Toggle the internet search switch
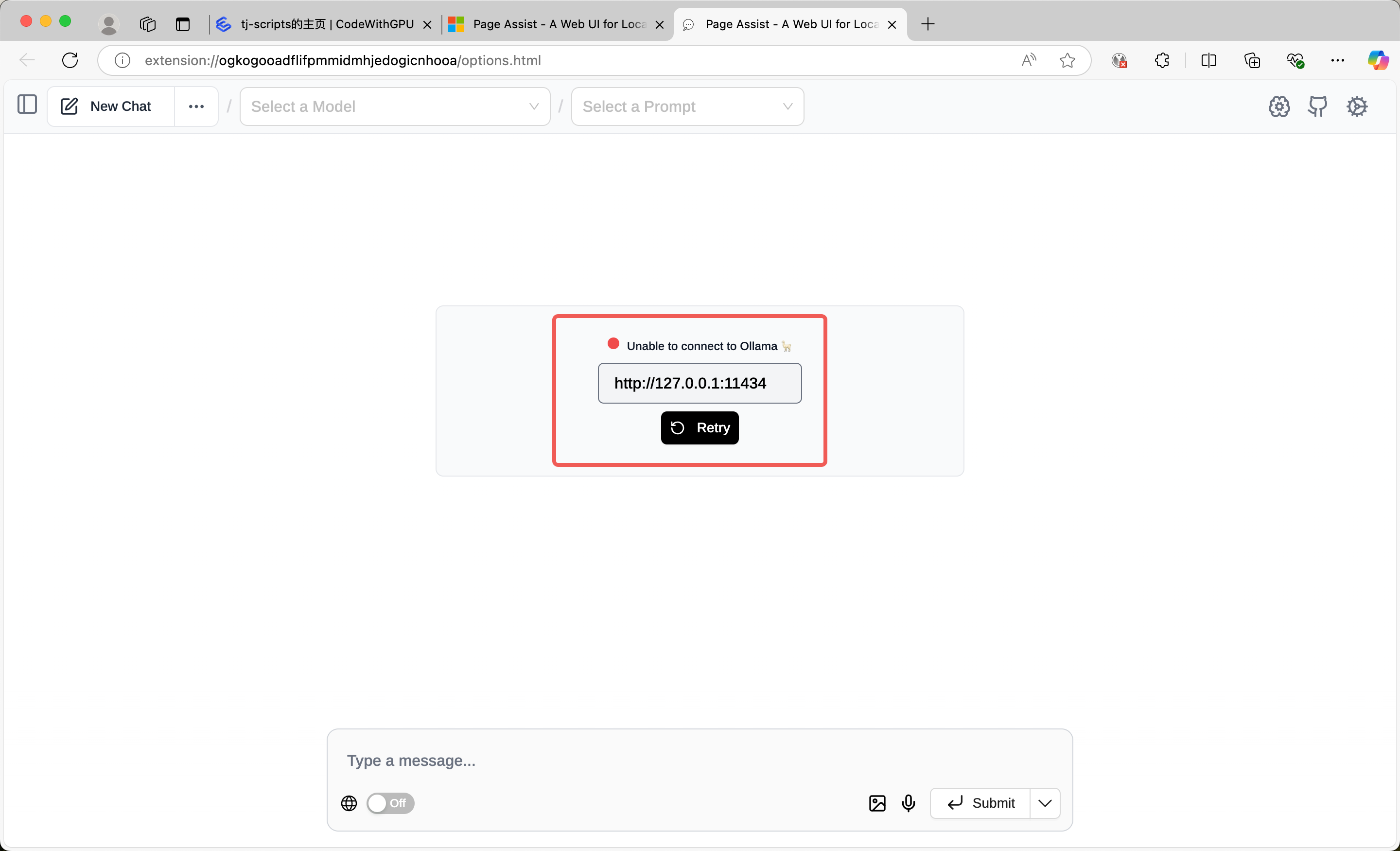The width and height of the screenshot is (1400, 851). pos(390,803)
